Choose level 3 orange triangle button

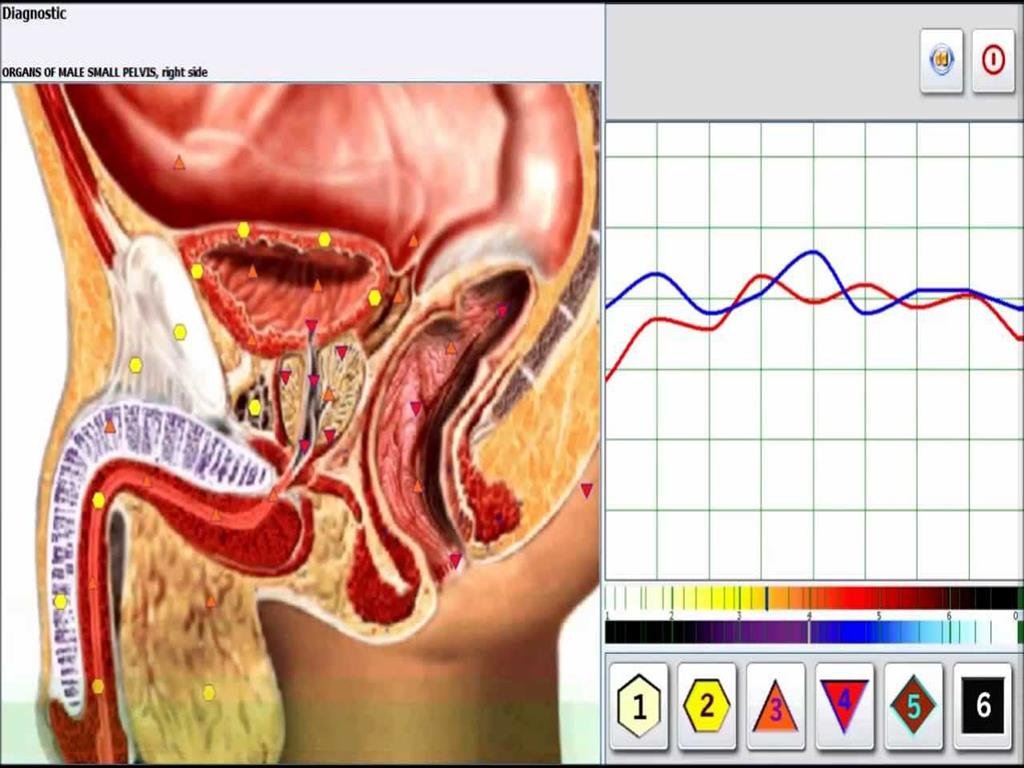[x=775, y=707]
